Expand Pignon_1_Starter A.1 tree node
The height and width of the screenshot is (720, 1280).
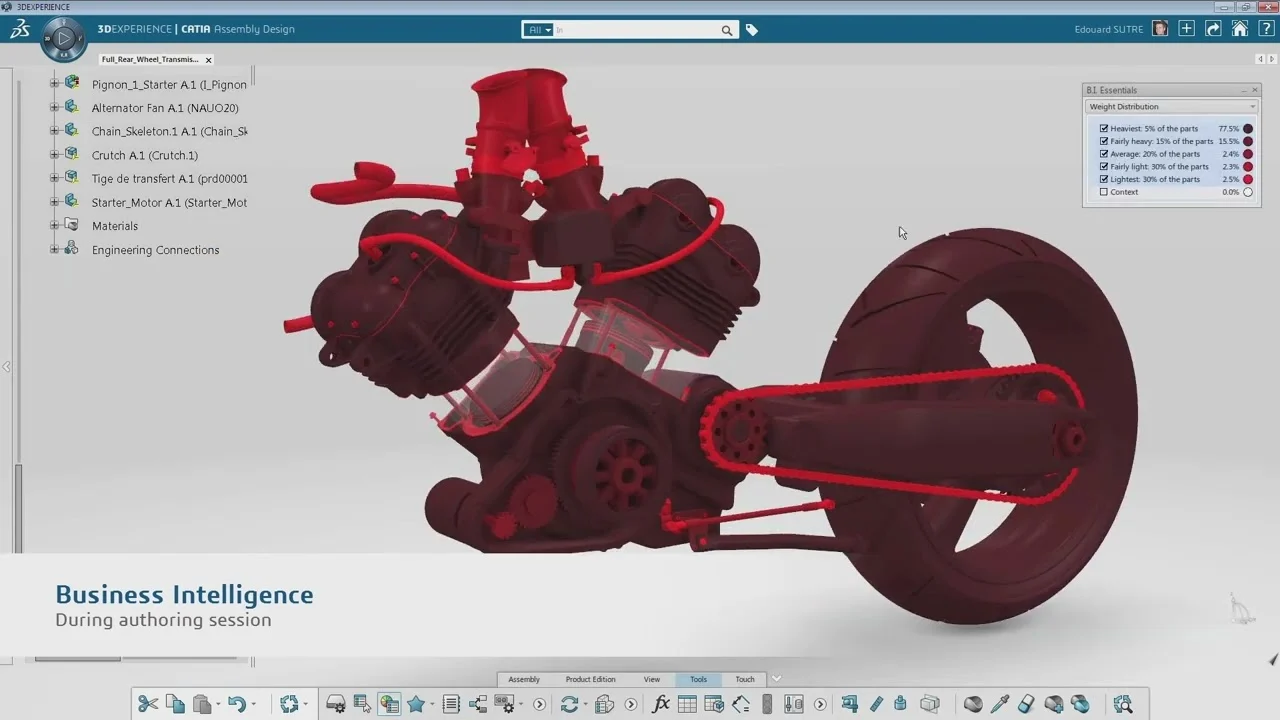54,84
